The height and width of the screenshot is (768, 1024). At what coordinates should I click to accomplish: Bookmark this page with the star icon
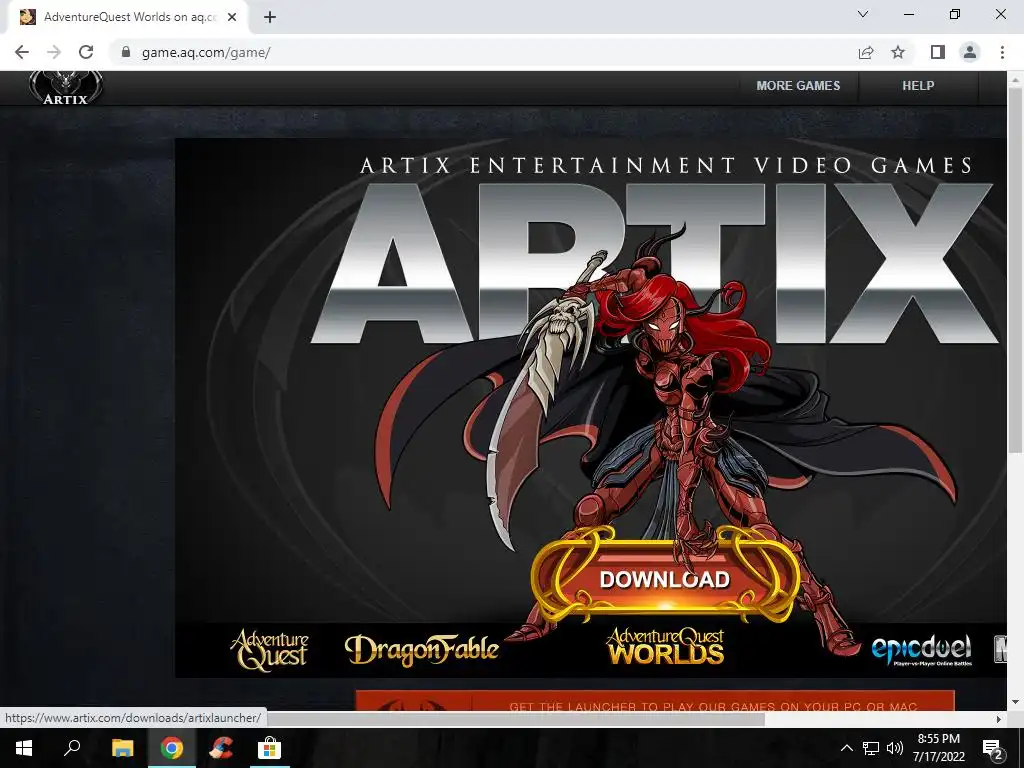coord(898,52)
